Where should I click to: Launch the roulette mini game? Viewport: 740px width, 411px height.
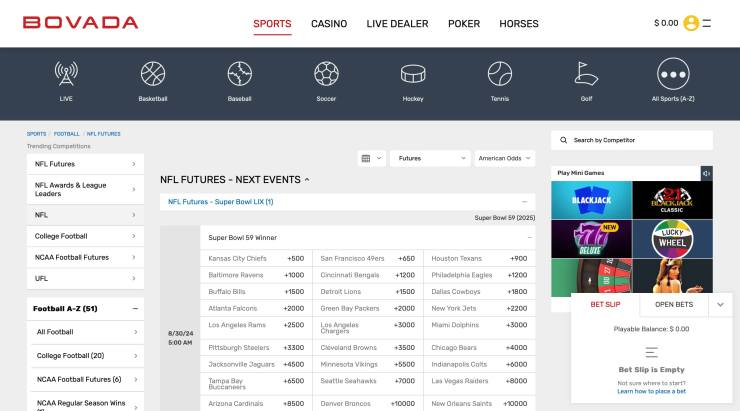click(x=591, y=277)
